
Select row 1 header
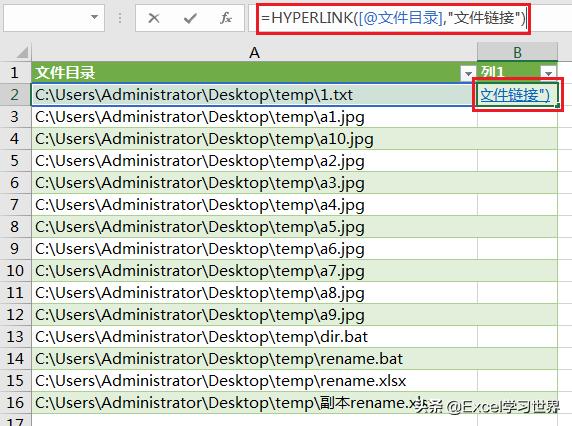coord(15,73)
